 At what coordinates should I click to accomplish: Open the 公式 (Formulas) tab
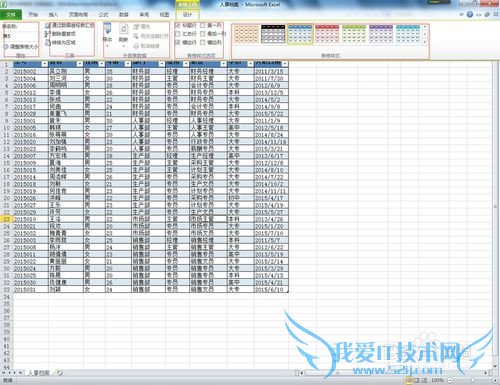coord(103,15)
